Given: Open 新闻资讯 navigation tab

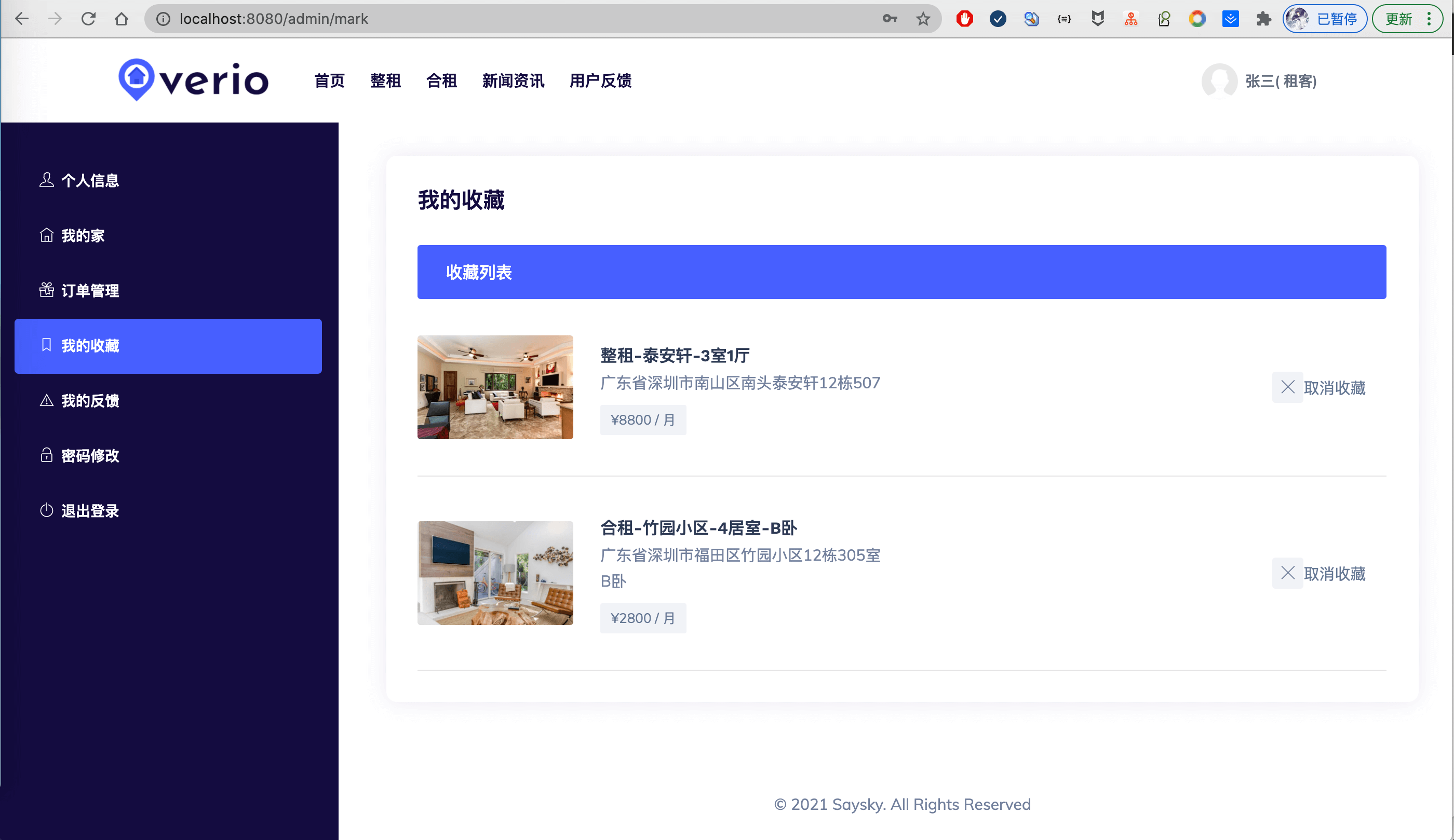Looking at the screenshot, I should pyautogui.click(x=513, y=81).
